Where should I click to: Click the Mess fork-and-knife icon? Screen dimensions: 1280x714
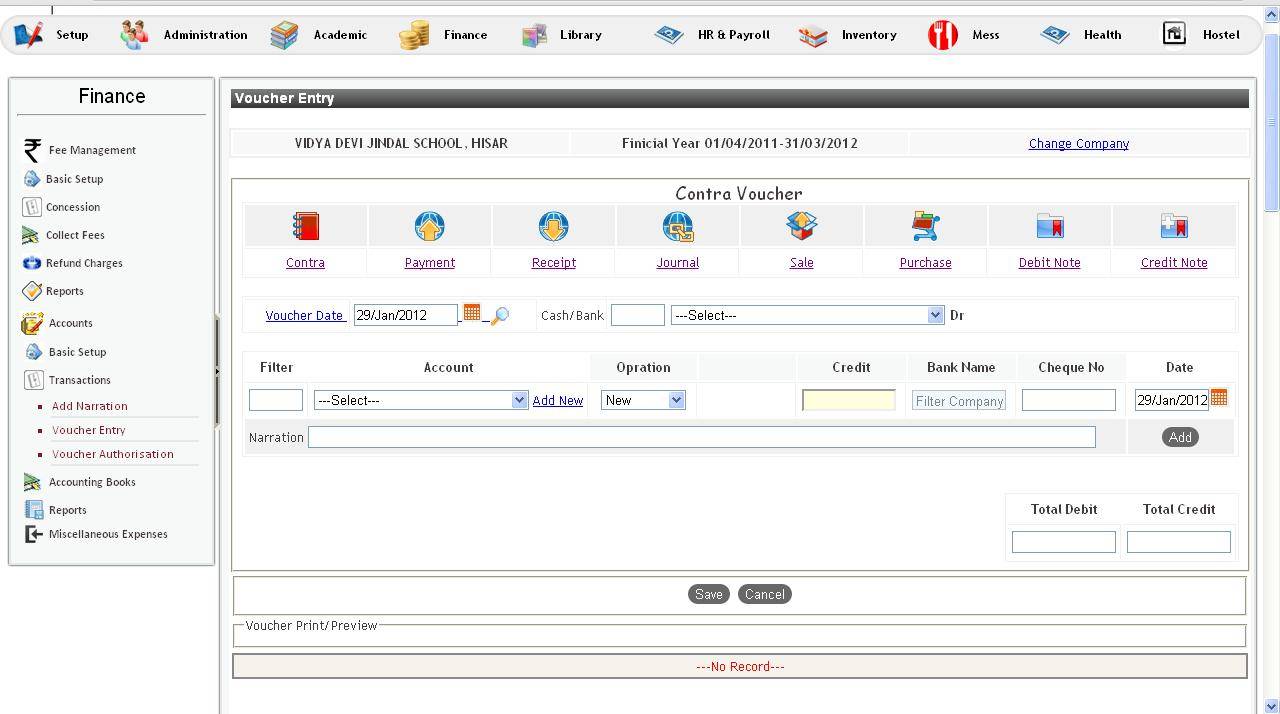(943, 35)
